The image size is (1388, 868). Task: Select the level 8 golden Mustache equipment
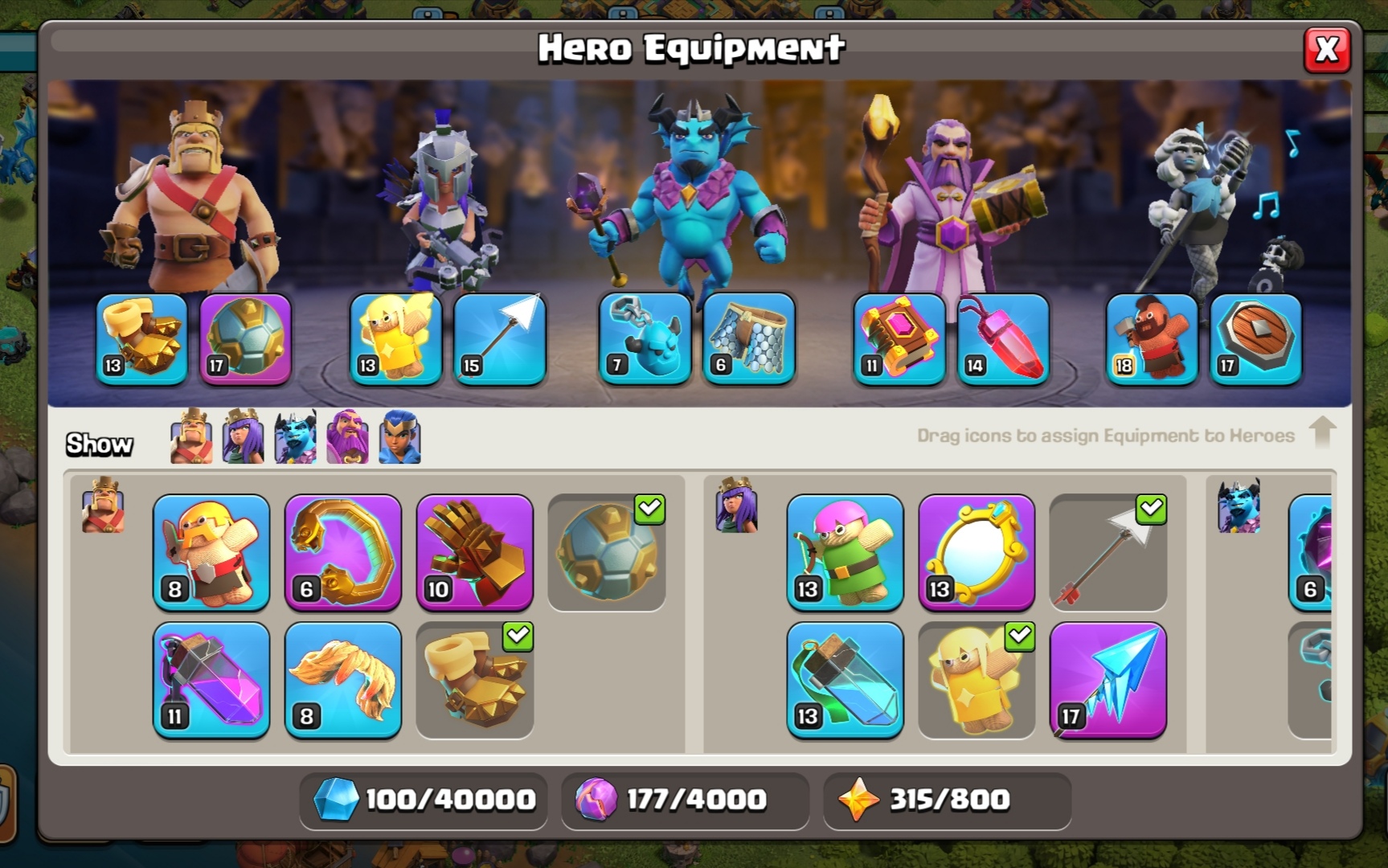point(343,681)
